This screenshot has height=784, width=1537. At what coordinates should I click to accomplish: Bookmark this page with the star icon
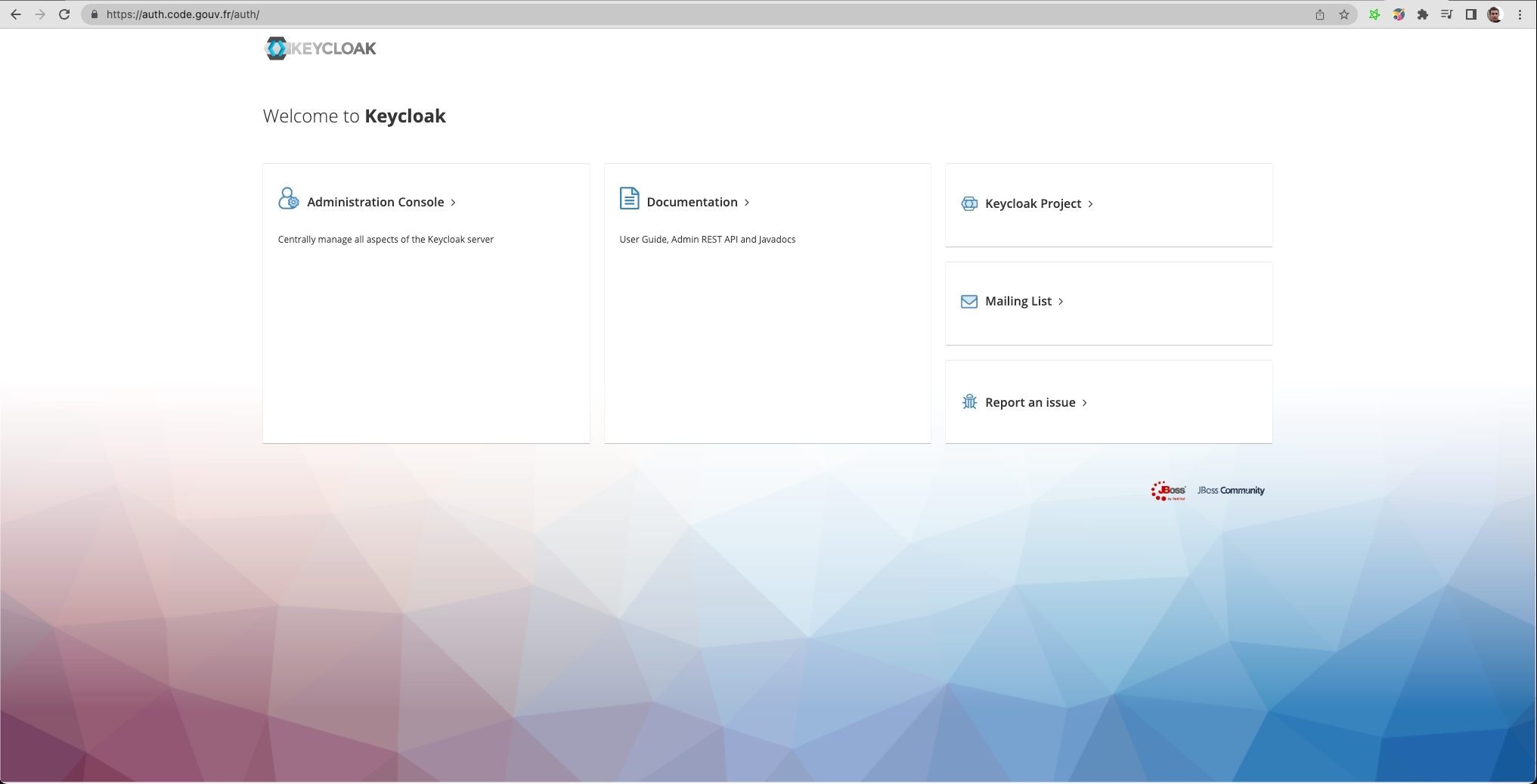click(1344, 14)
